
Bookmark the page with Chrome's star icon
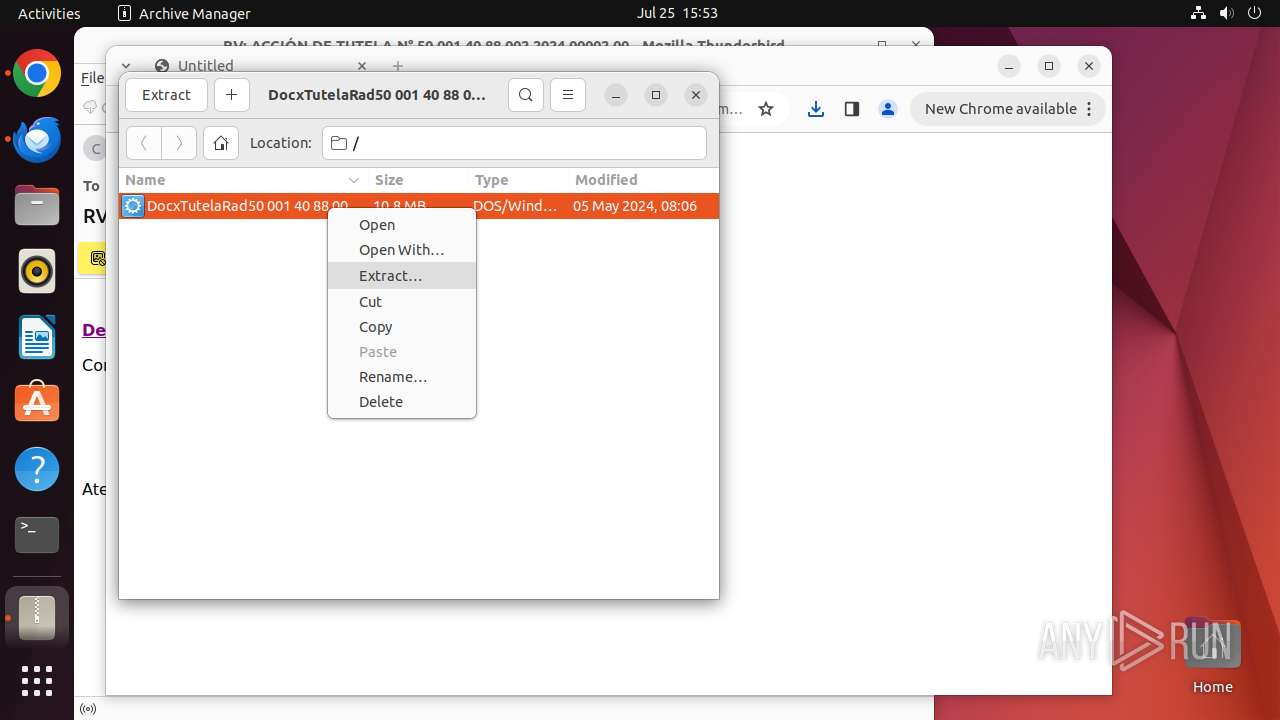(766, 109)
